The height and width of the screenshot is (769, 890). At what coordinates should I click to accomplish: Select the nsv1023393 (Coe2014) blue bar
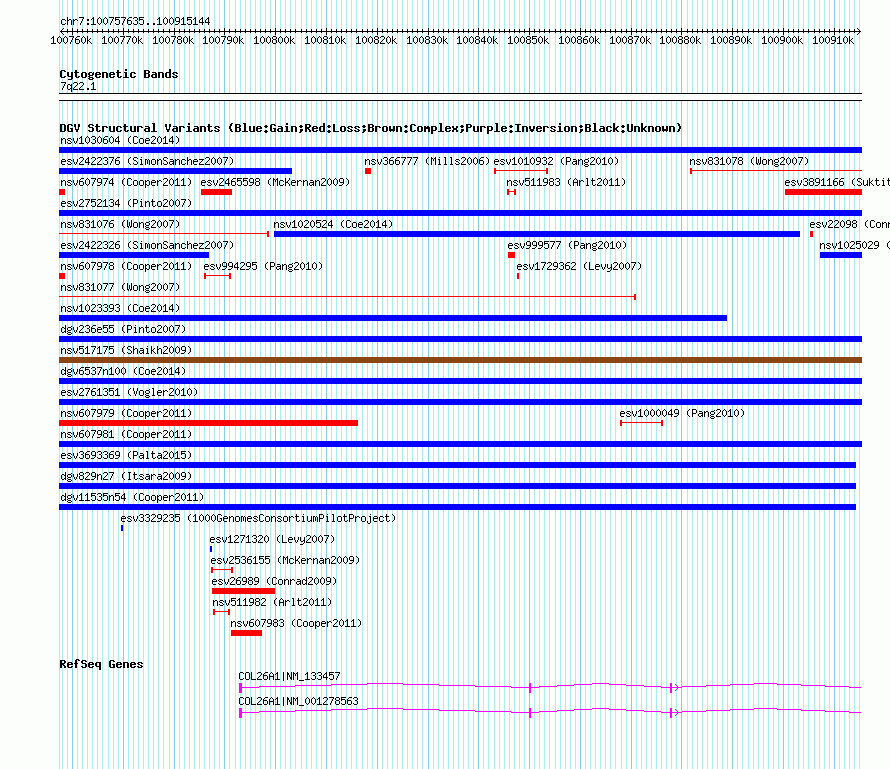coord(393,318)
